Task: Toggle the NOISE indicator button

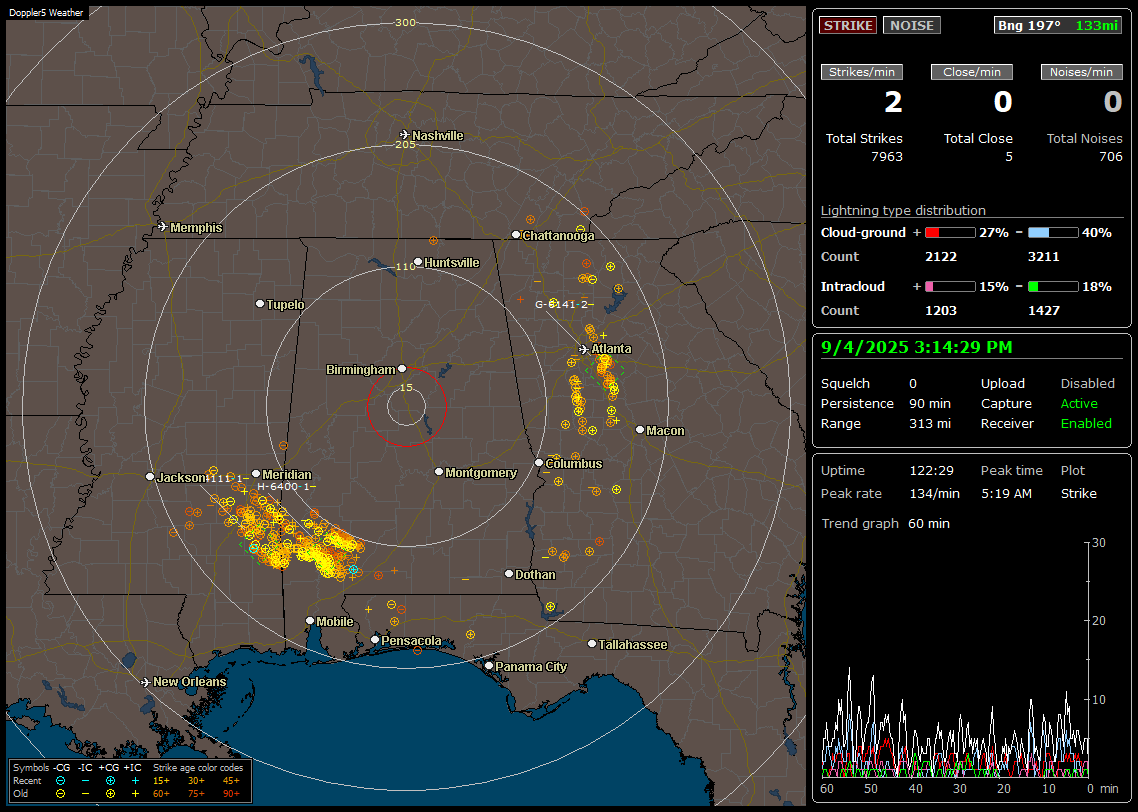Action: point(912,25)
